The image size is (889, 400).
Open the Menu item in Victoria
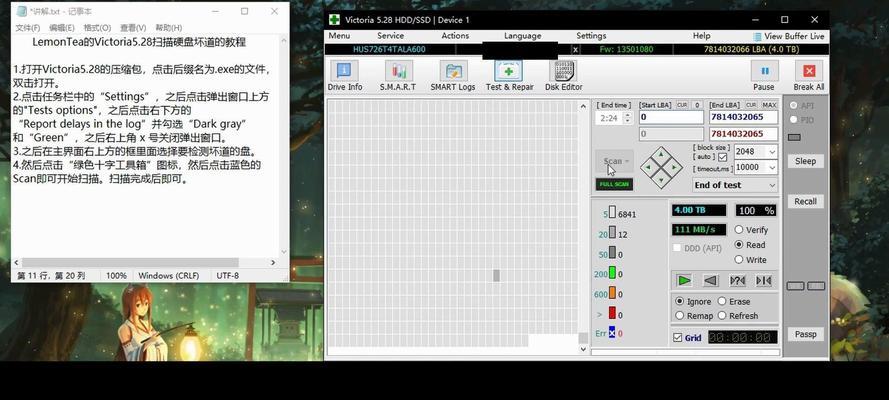(339, 36)
